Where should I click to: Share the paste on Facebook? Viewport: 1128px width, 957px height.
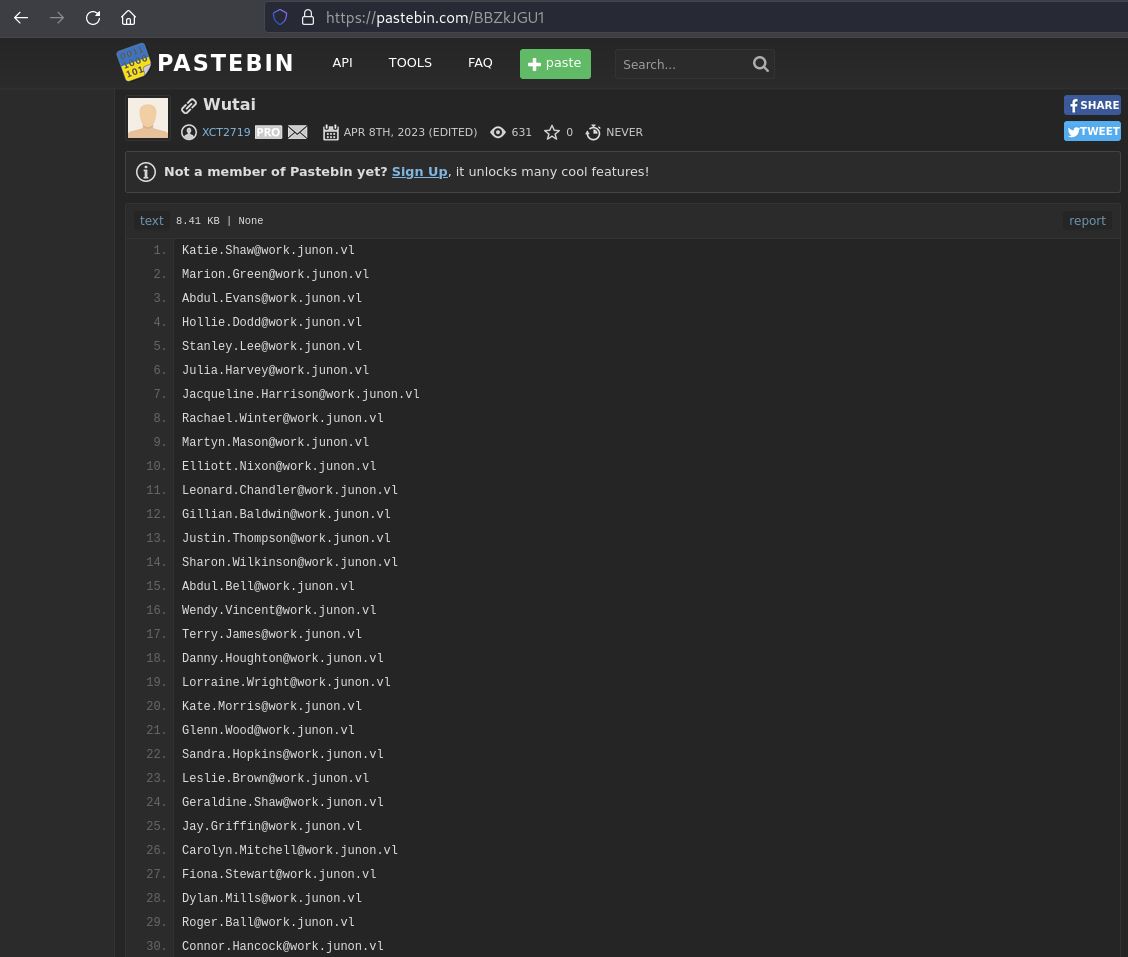pos(1092,105)
